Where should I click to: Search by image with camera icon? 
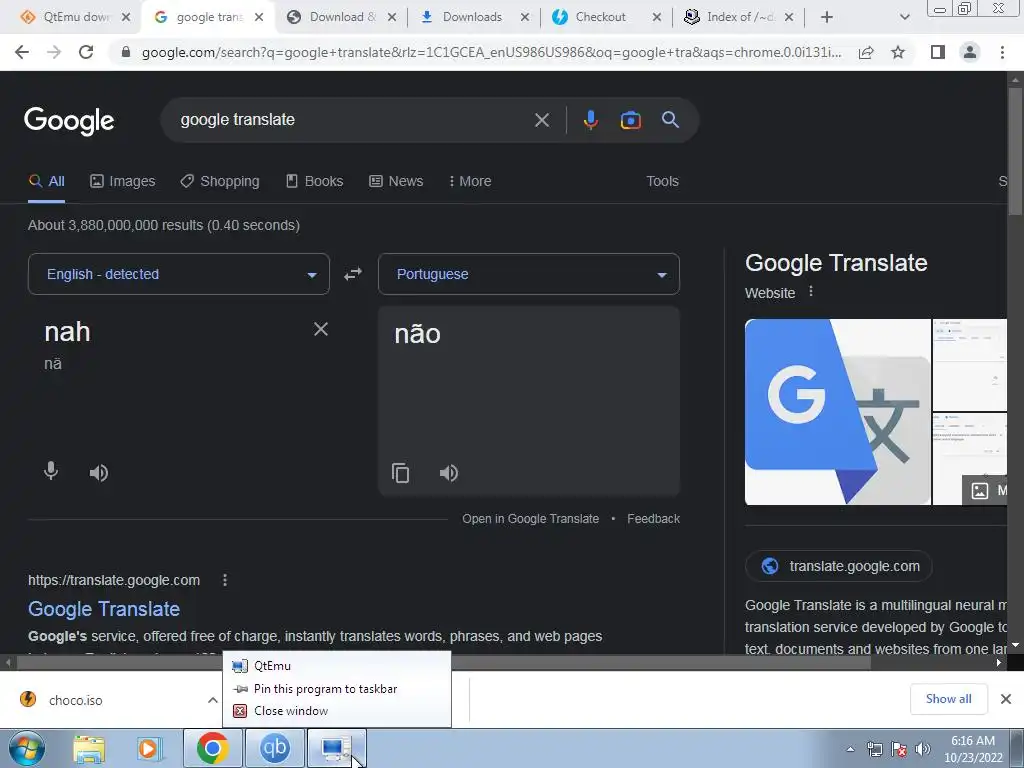pyautogui.click(x=630, y=120)
